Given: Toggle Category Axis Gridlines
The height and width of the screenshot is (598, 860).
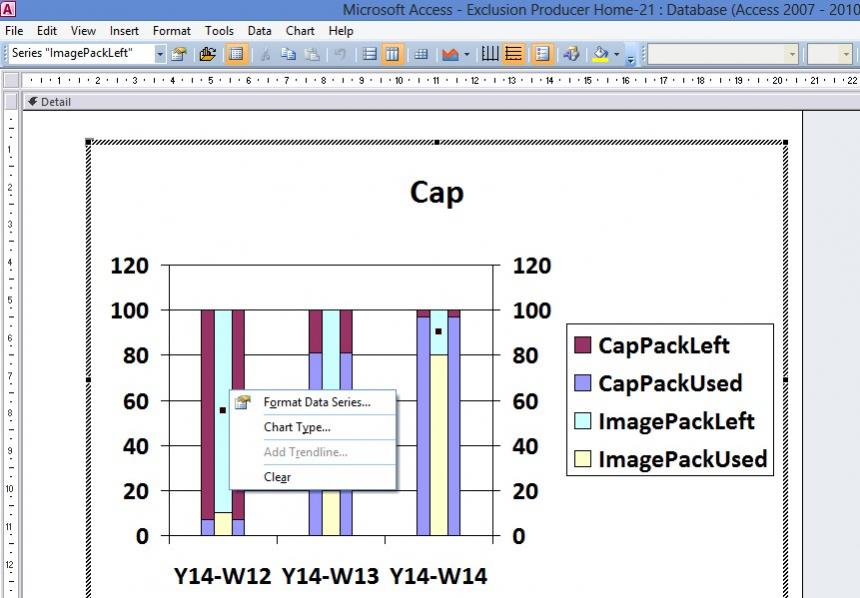Looking at the screenshot, I should 490,54.
